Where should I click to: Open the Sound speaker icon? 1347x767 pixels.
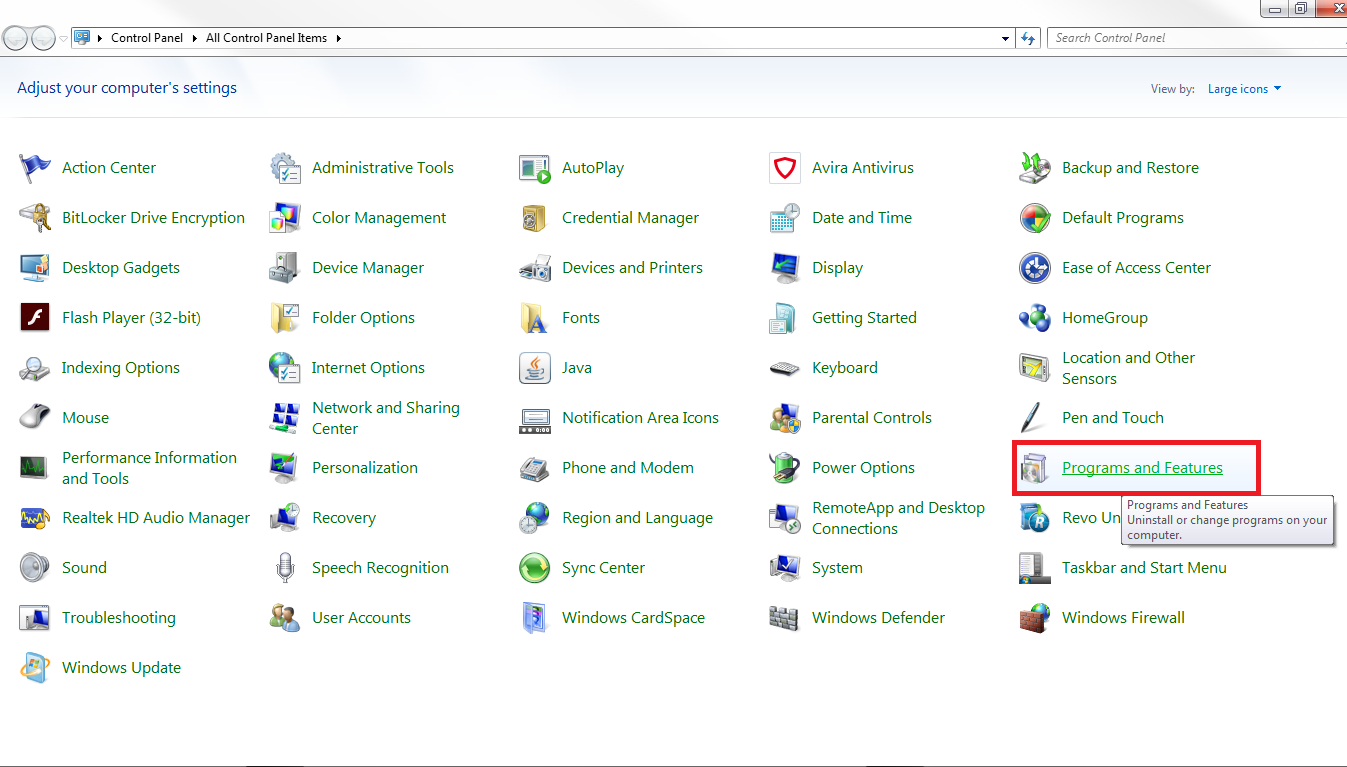[x=35, y=568]
